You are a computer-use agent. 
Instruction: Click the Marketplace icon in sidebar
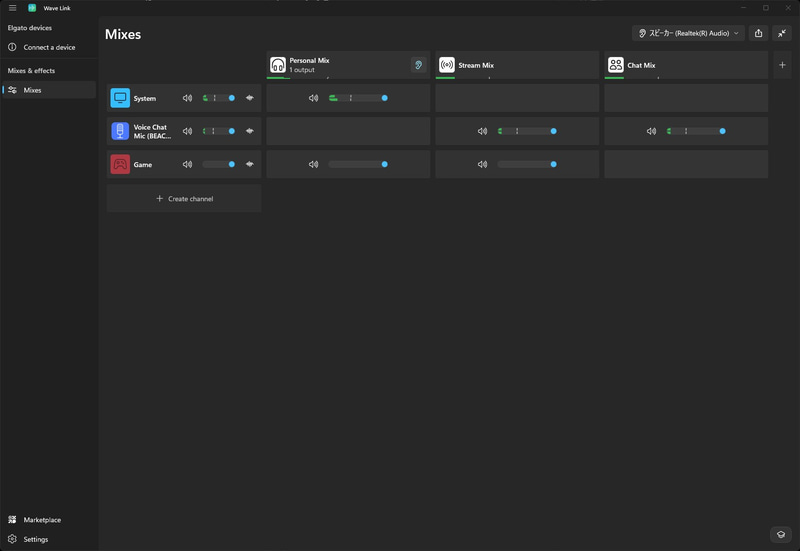[x=12, y=519]
